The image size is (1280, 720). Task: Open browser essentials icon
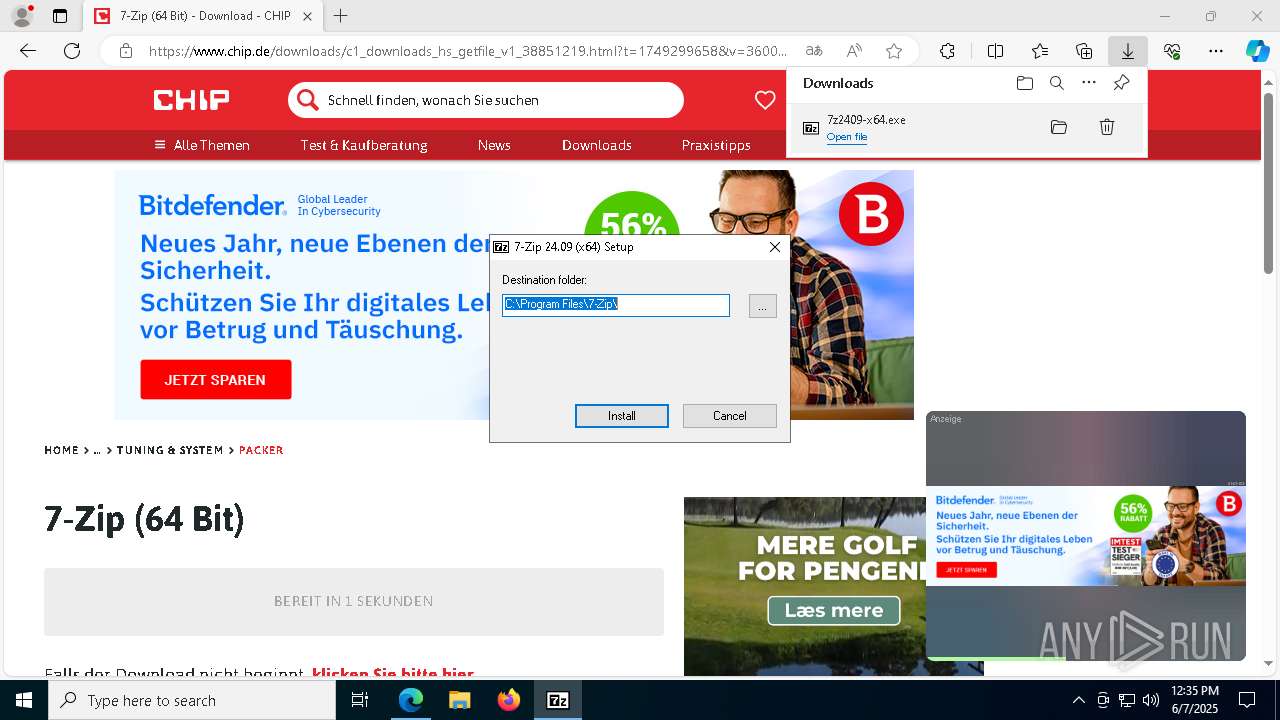click(1172, 51)
